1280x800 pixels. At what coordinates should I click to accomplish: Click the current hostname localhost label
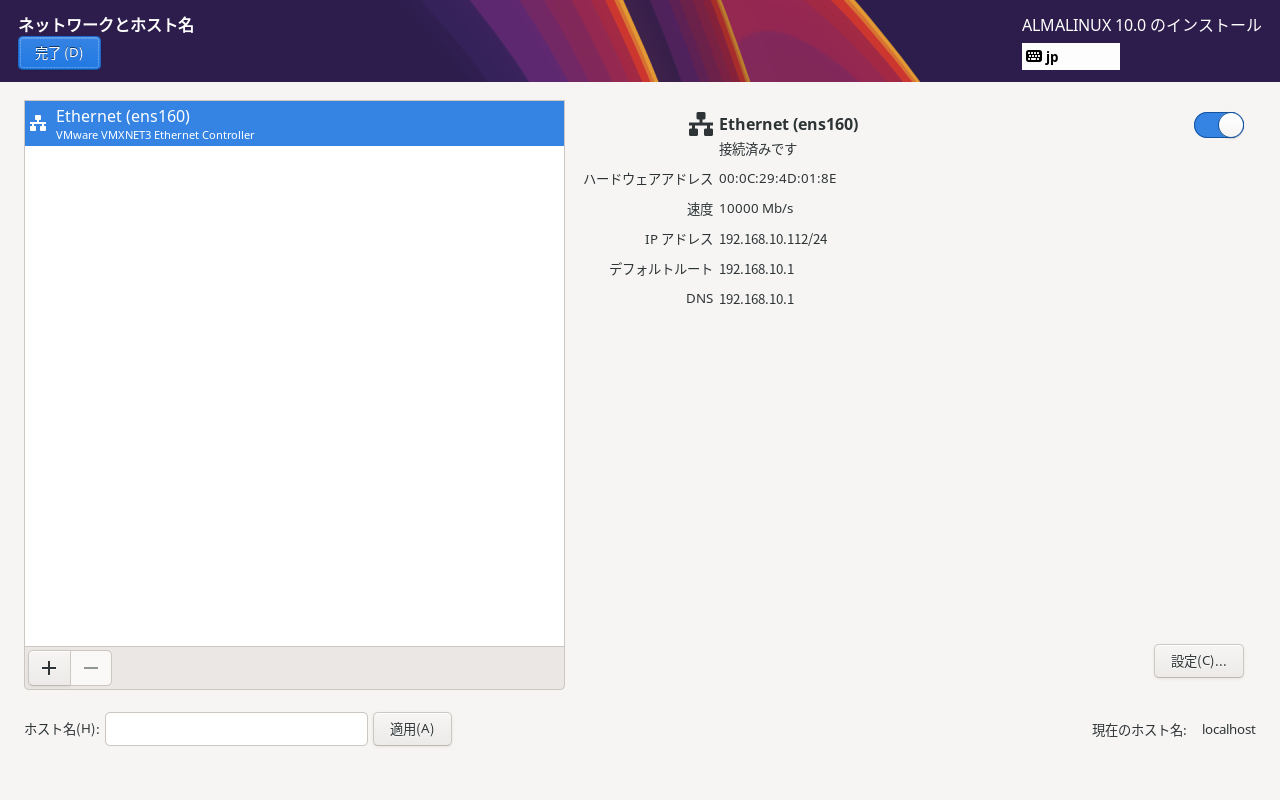1228,730
